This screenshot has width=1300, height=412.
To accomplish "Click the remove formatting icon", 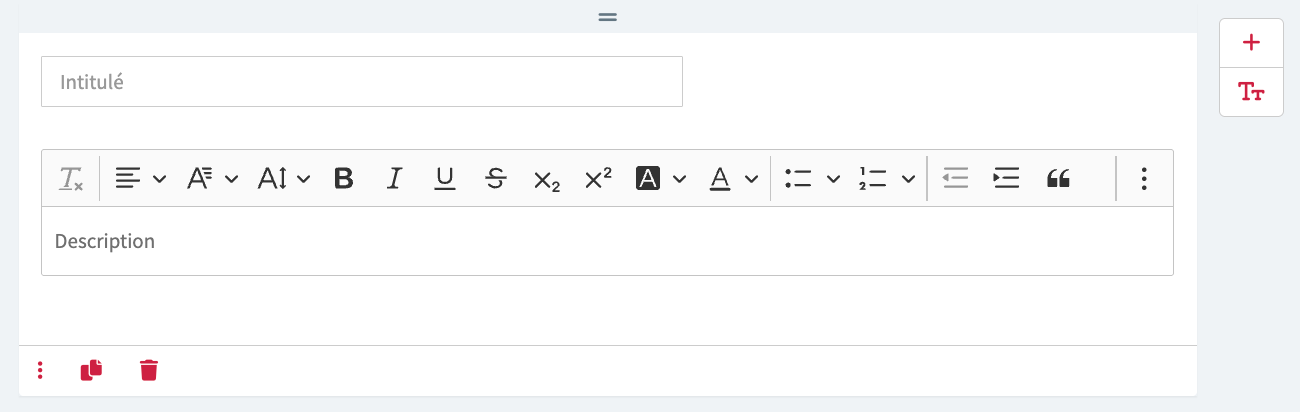I will [x=71, y=179].
